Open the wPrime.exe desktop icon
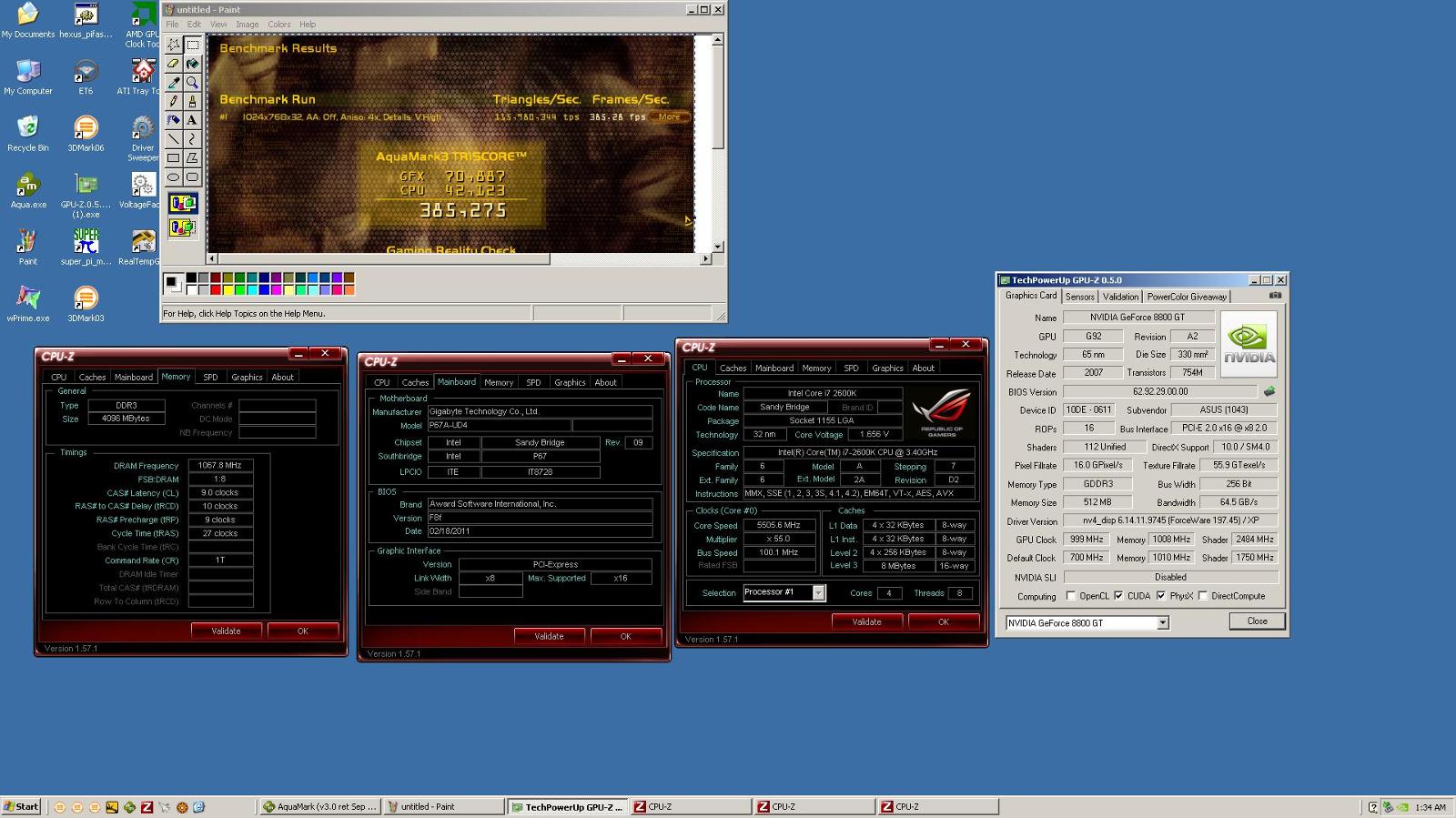1456x818 pixels. [28, 304]
